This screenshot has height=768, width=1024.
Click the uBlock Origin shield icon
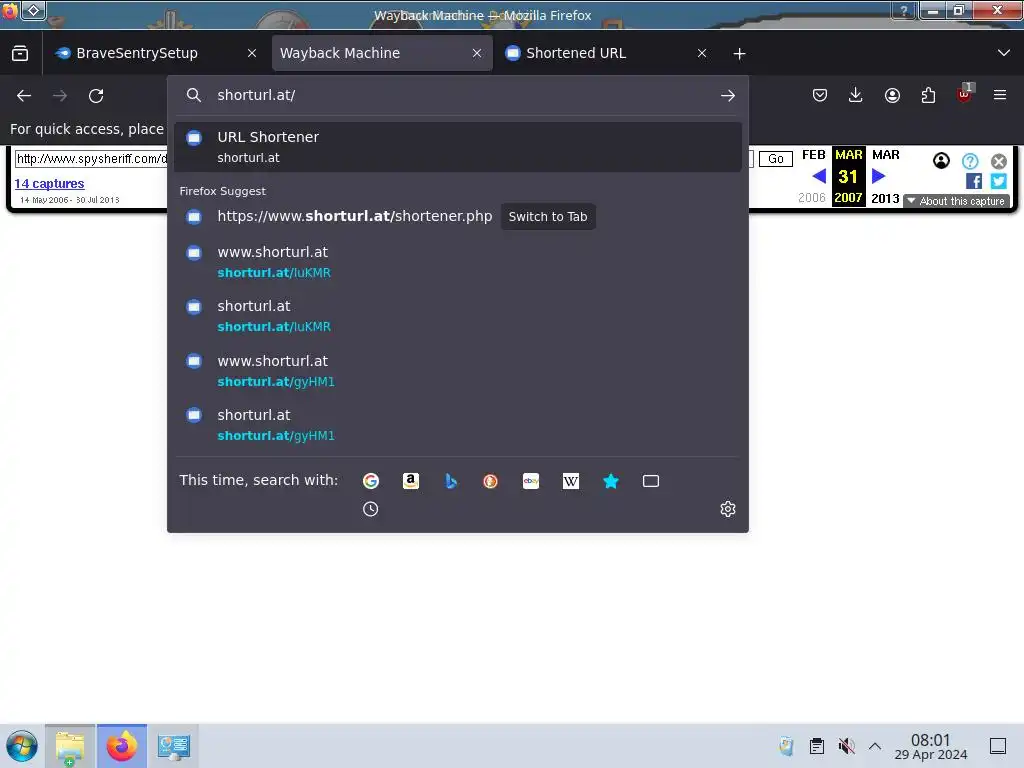pyautogui.click(x=964, y=95)
